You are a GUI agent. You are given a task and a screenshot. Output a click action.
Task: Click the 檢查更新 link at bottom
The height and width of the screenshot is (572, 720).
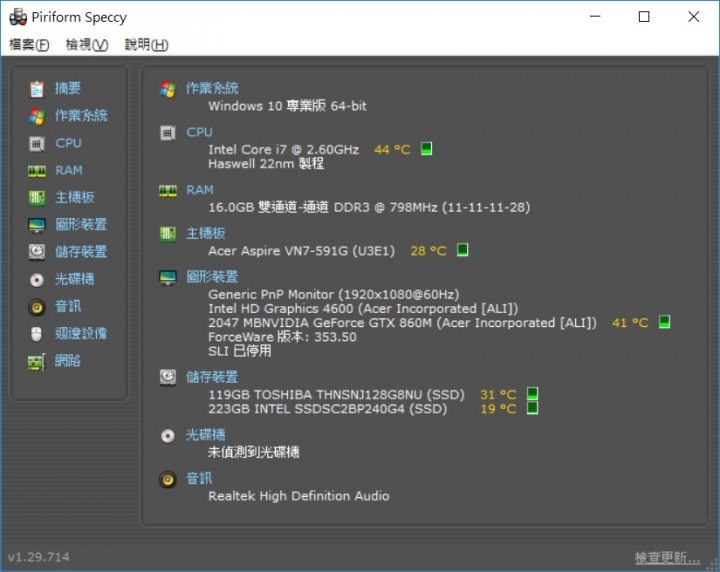tap(667, 558)
